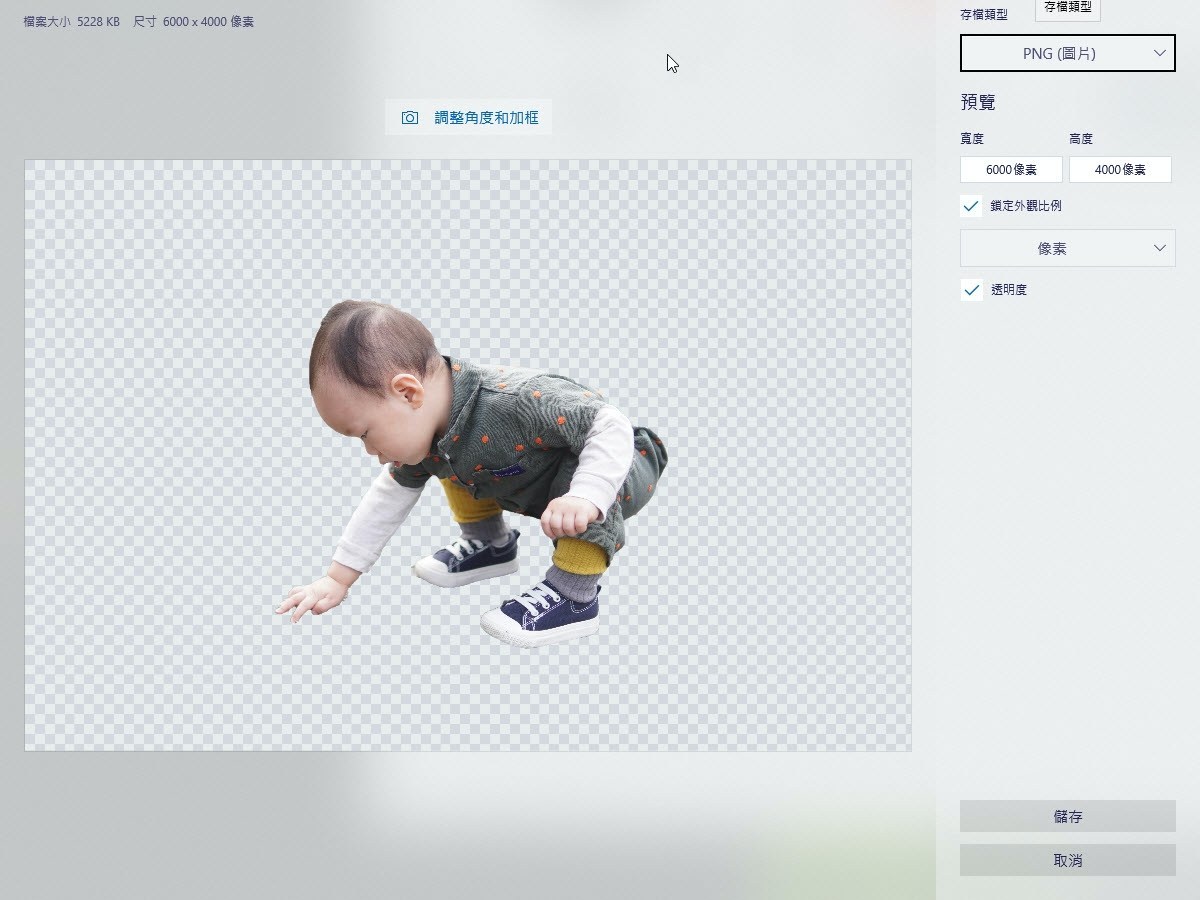Screen dimensions: 1200x900
Task: Open the 像素 unit dropdown
Action: coord(1068,248)
